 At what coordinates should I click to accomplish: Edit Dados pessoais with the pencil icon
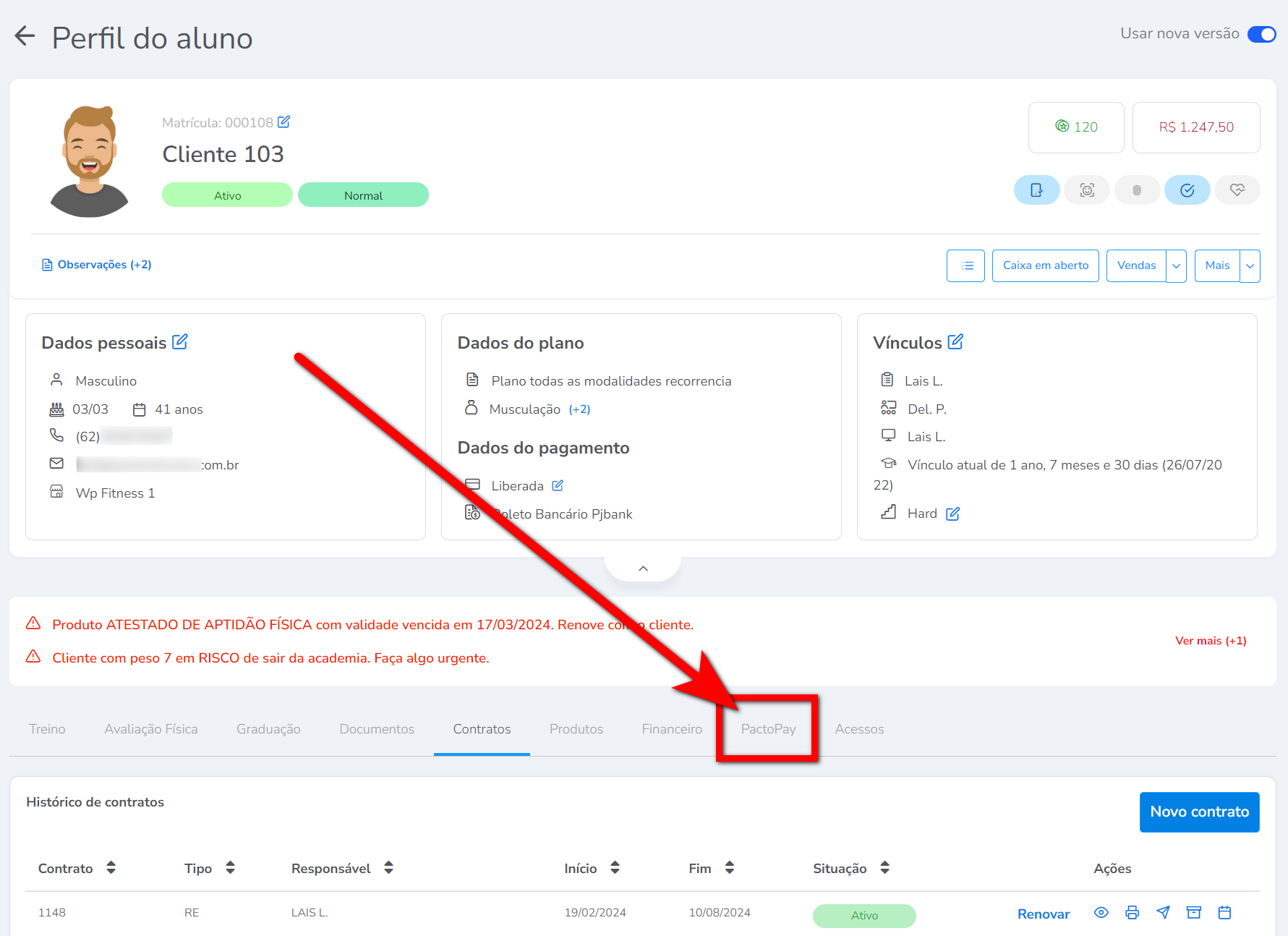point(180,342)
